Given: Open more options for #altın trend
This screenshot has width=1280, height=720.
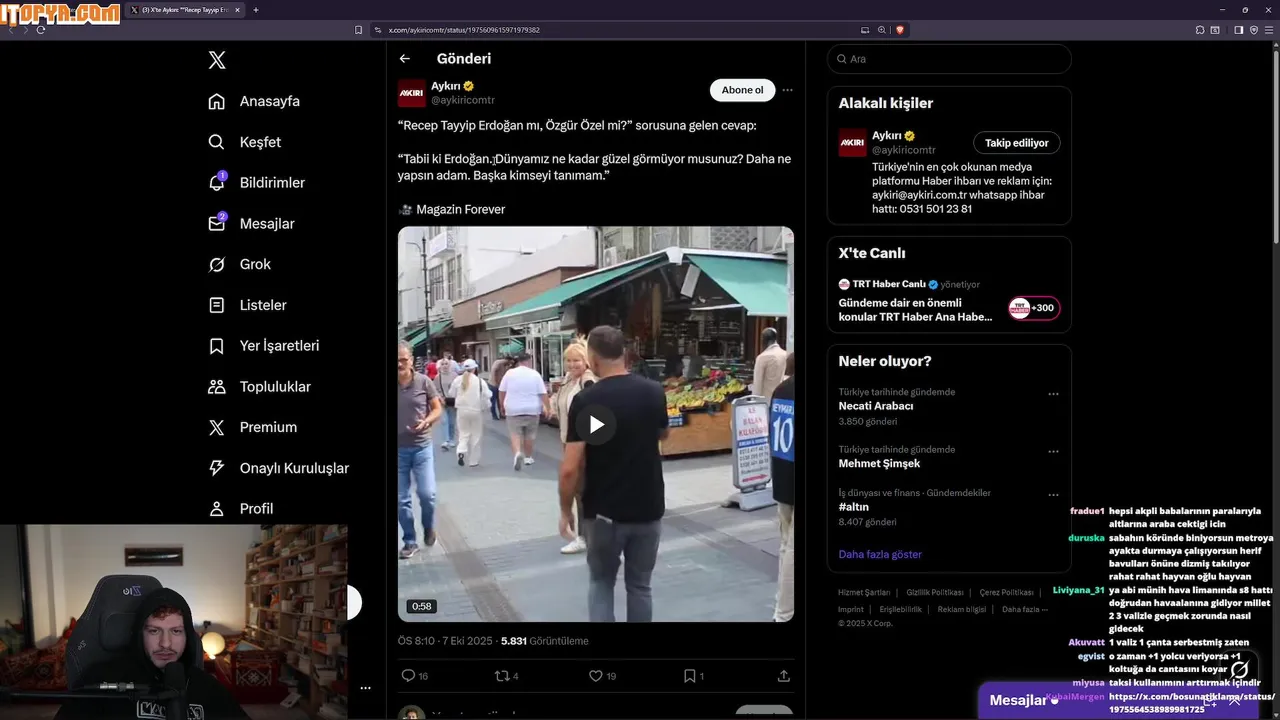Looking at the screenshot, I should click(x=1053, y=495).
